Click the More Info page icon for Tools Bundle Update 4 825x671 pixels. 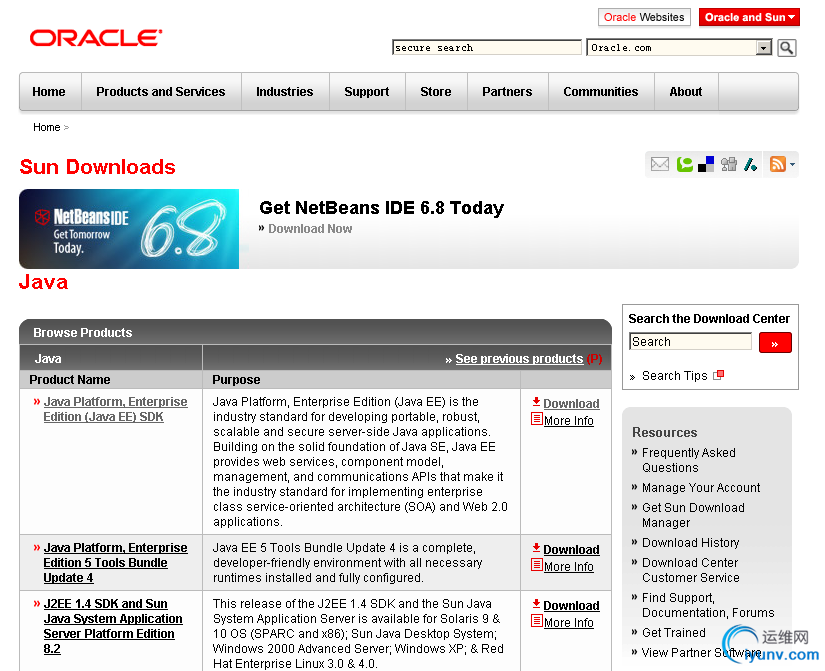[x=537, y=566]
